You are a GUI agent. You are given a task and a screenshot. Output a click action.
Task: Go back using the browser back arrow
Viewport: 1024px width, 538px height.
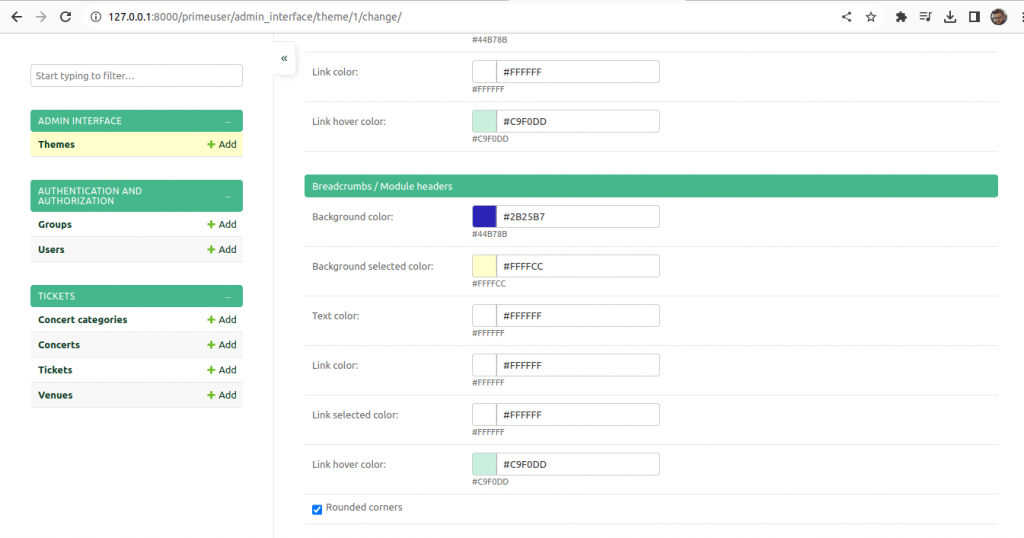[x=16, y=17]
